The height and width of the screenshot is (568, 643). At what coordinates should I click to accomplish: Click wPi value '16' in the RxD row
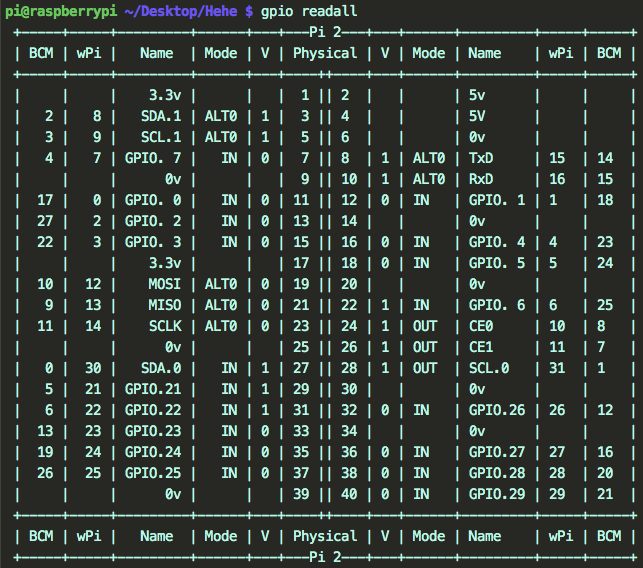(557, 179)
